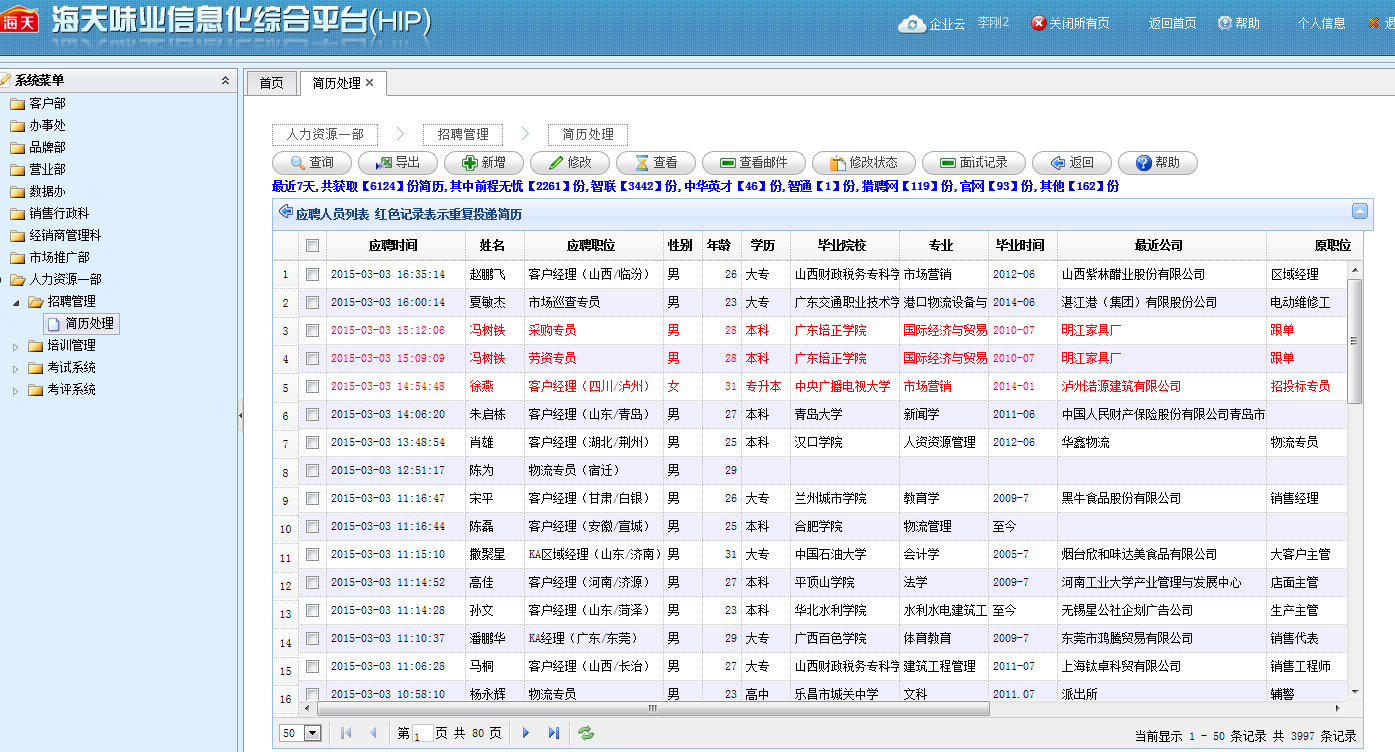Go to the last page
Screen dimensions: 1395x752
[553, 733]
